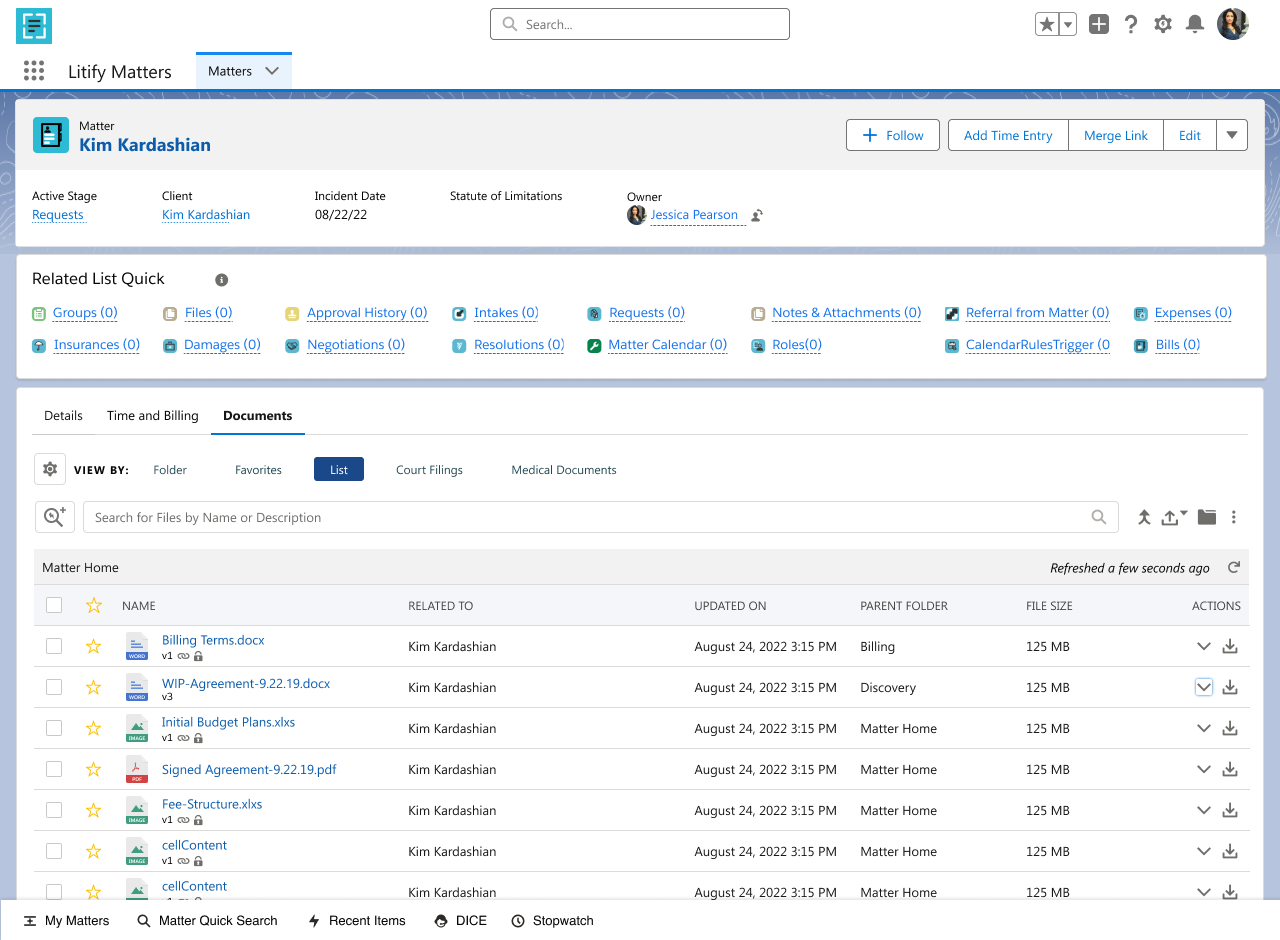Open the App Launcher dots grid

(34, 71)
